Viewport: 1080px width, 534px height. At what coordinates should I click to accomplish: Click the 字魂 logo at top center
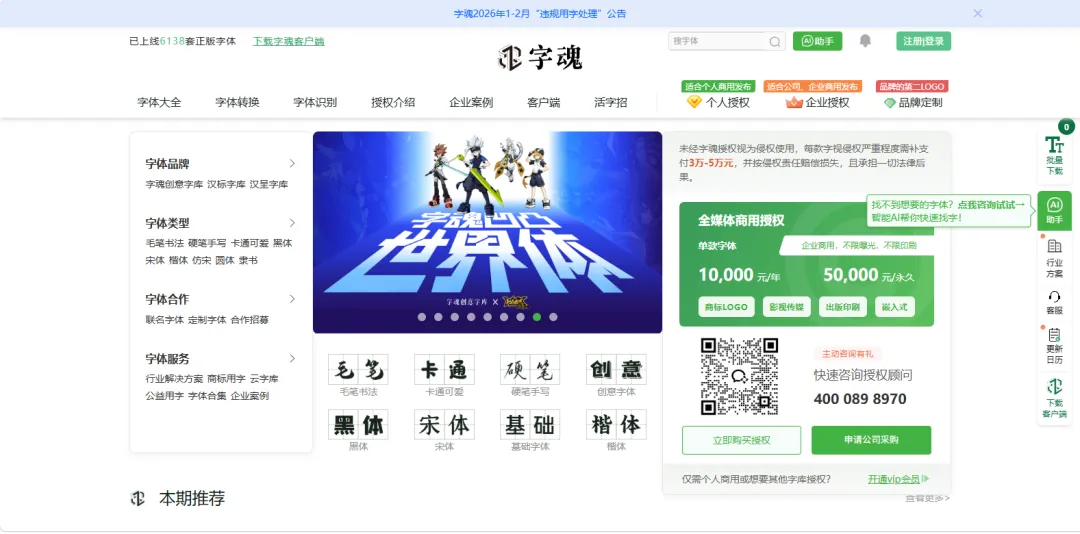pyautogui.click(x=540, y=57)
